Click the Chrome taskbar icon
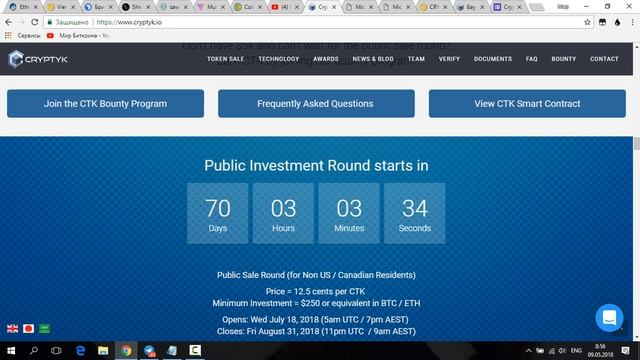The width and height of the screenshot is (640, 360). [126, 351]
